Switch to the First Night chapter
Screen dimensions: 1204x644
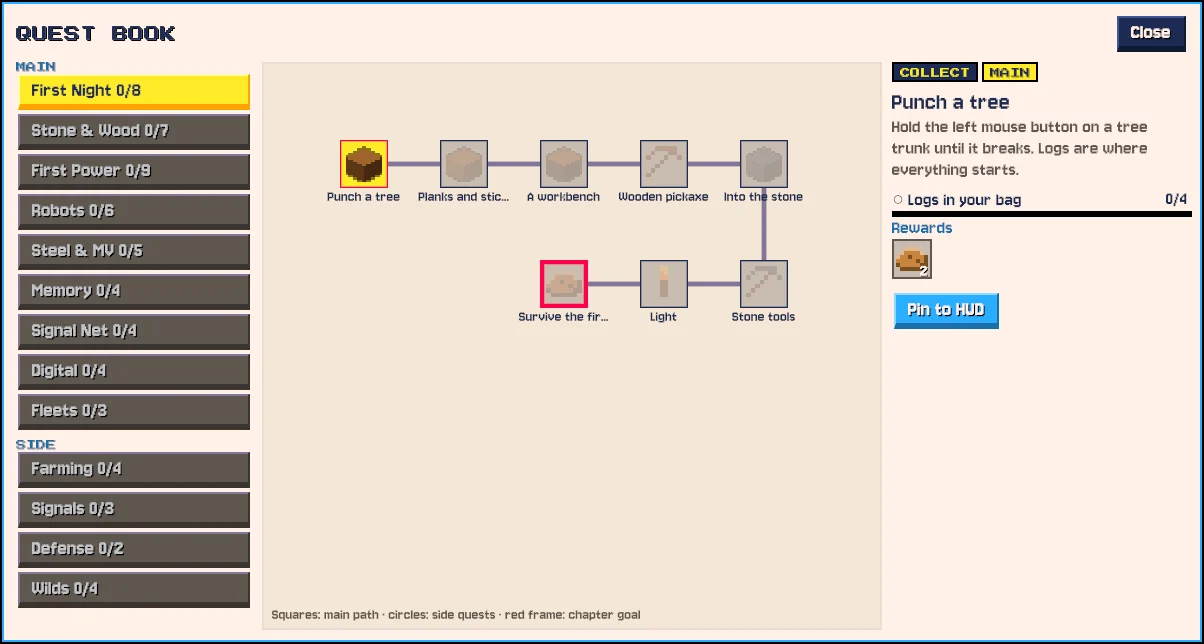(x=134, y=91)
